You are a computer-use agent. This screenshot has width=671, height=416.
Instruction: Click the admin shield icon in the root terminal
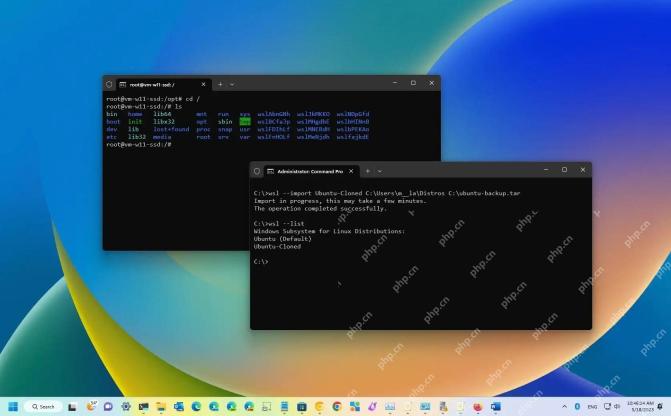[109, 84]
